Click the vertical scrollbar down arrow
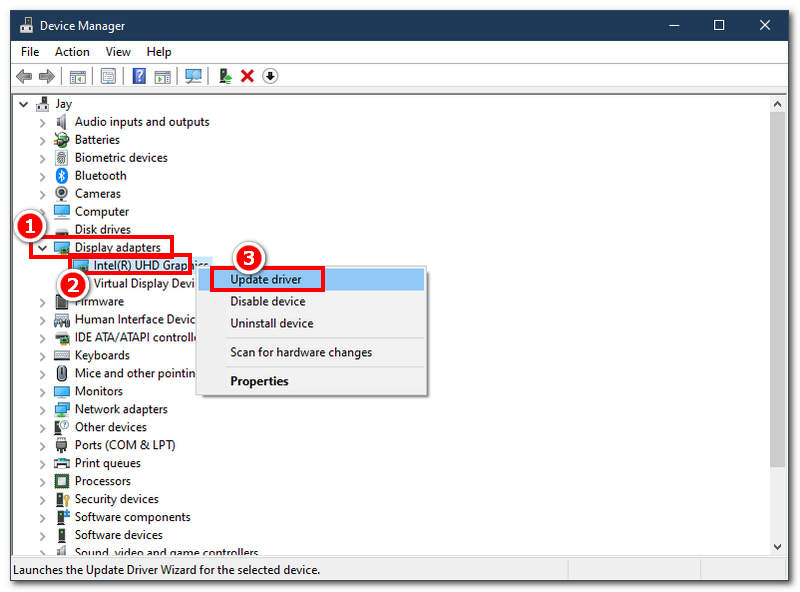The image size is (800, 592). pyautogui.click(x=778, y=547)
